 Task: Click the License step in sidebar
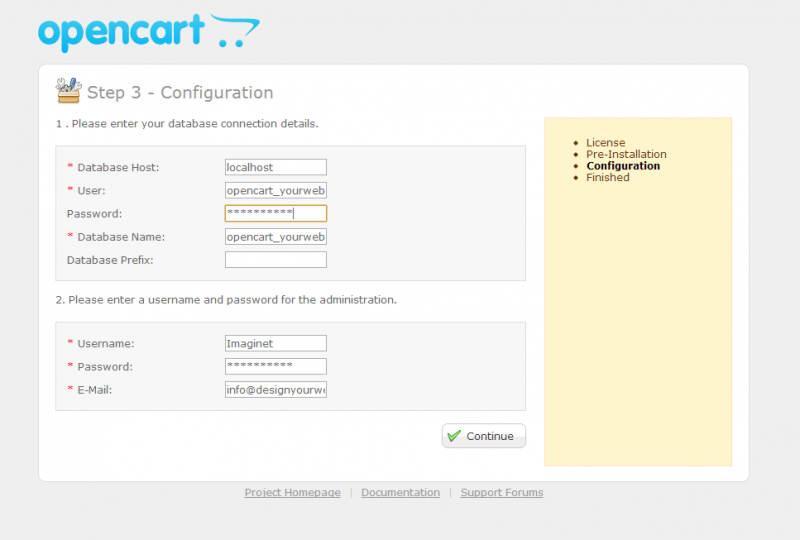[606, 142]
